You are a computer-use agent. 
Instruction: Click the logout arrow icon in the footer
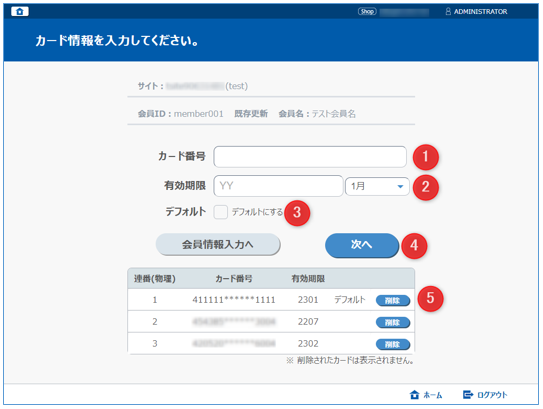468,394
